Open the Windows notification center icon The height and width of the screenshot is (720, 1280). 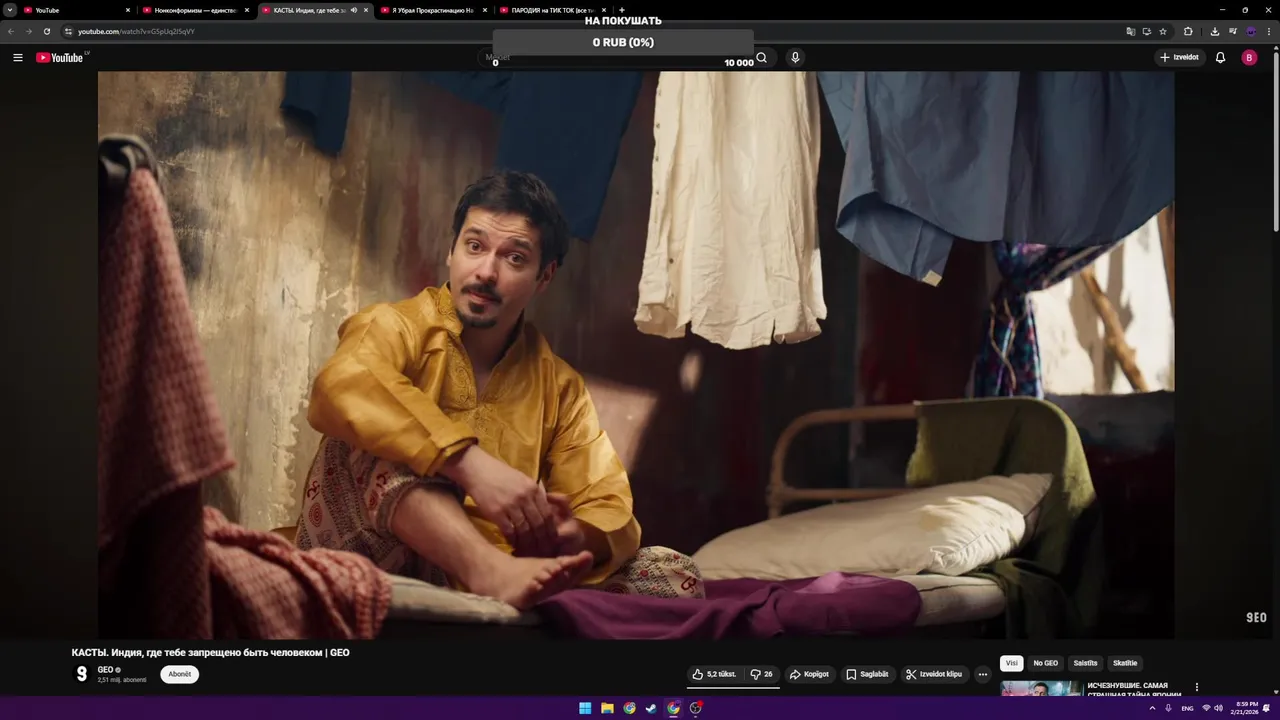[x=1267, y=708]
